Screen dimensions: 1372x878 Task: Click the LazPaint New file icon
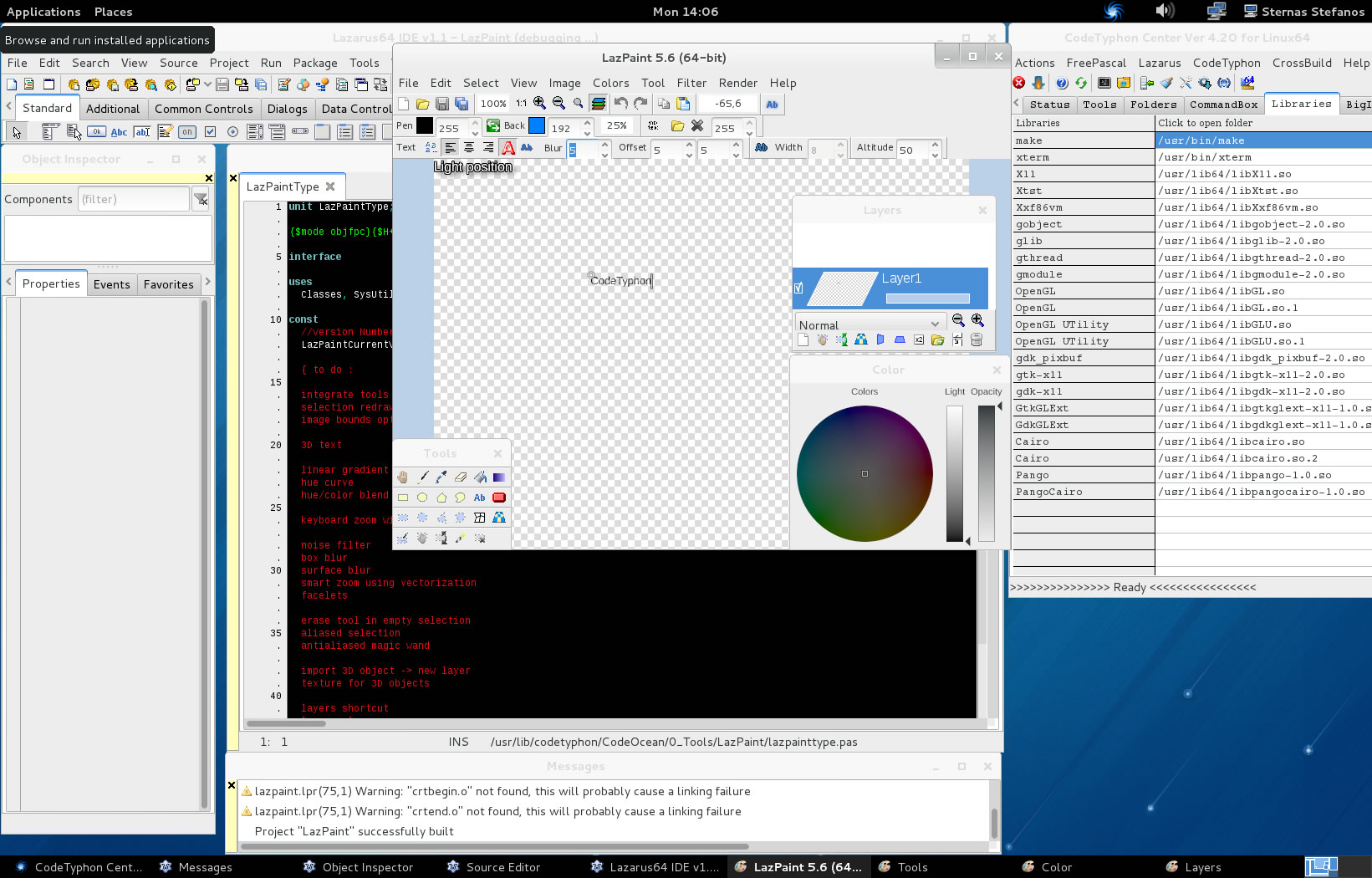[404, 104]
